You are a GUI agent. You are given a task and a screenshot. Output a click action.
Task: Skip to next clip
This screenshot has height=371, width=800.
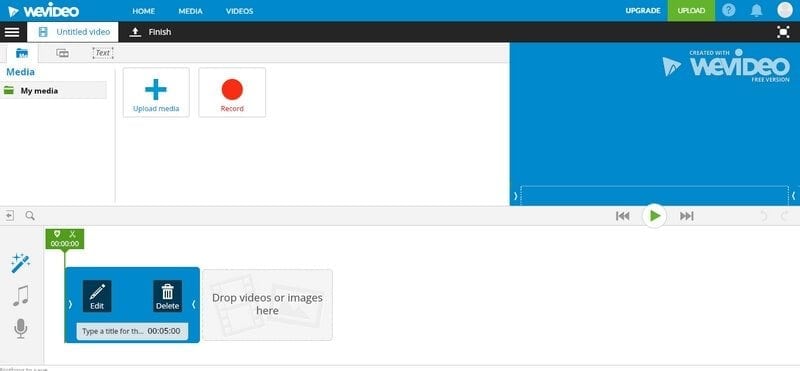tap(687, 216)
